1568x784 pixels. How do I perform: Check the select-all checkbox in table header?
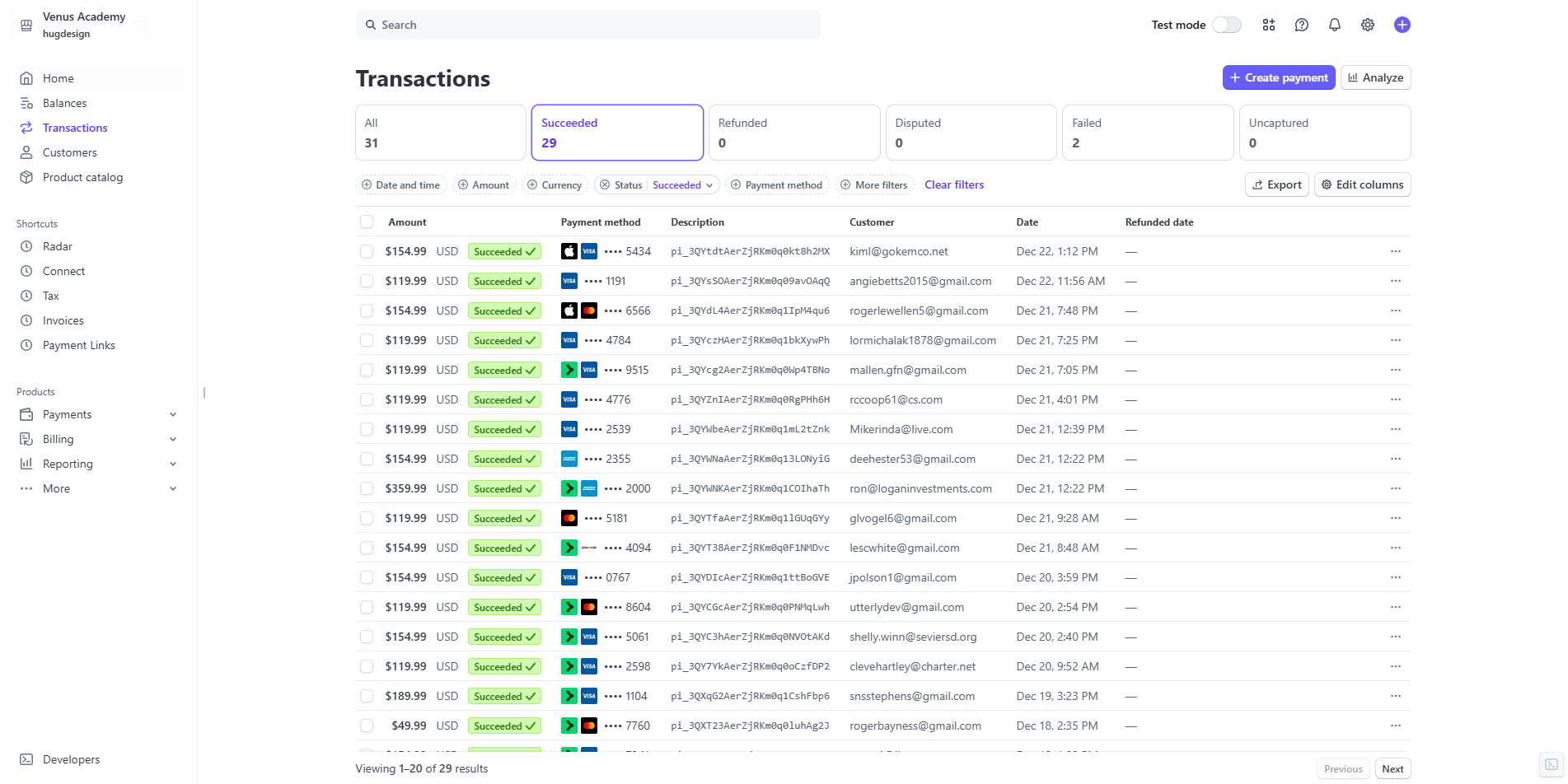(367, 222)
